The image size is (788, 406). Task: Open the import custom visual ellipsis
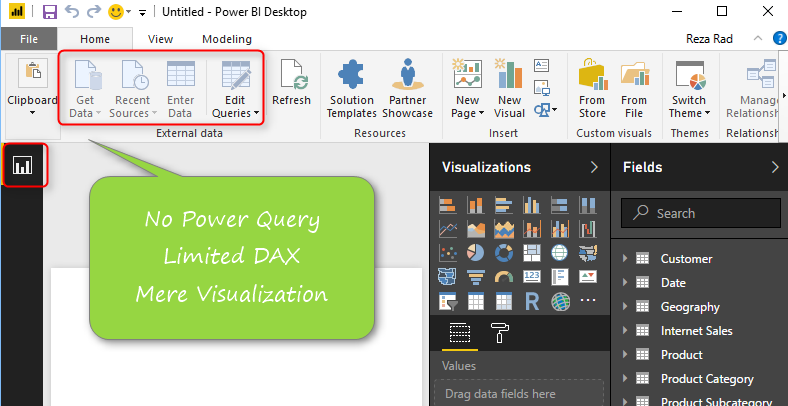(x=587, y=301)
